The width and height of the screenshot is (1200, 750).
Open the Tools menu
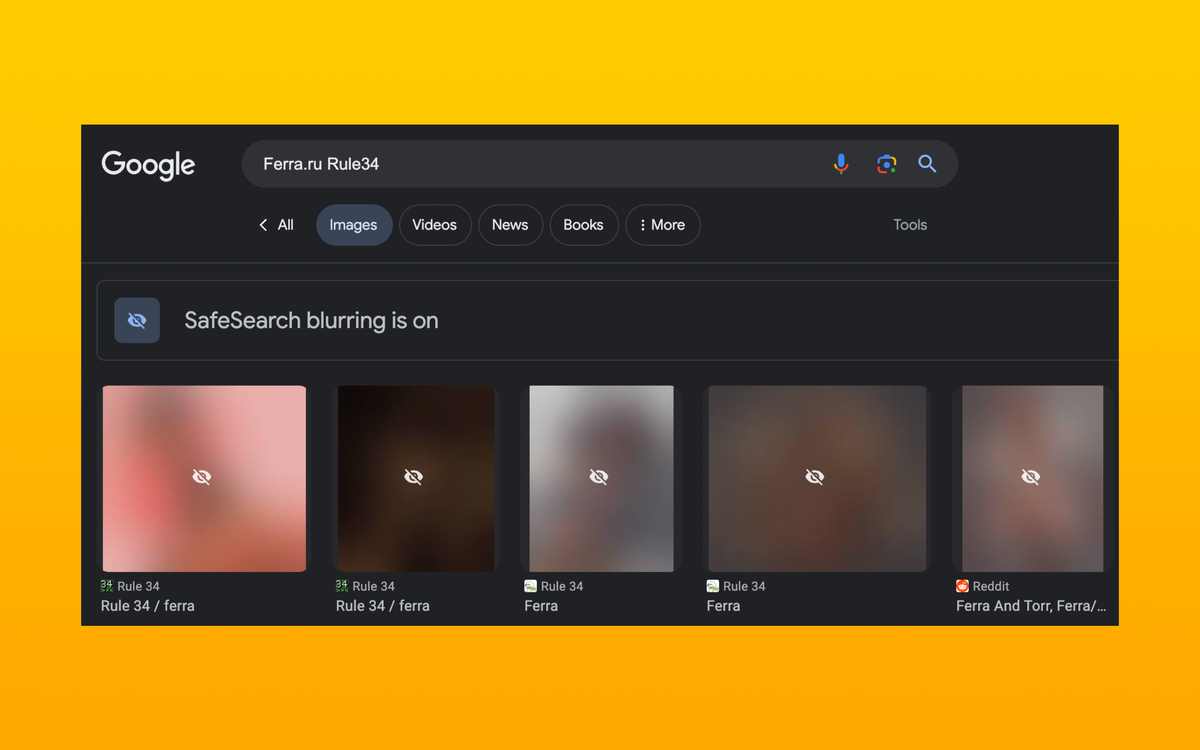tap(910, 225)
